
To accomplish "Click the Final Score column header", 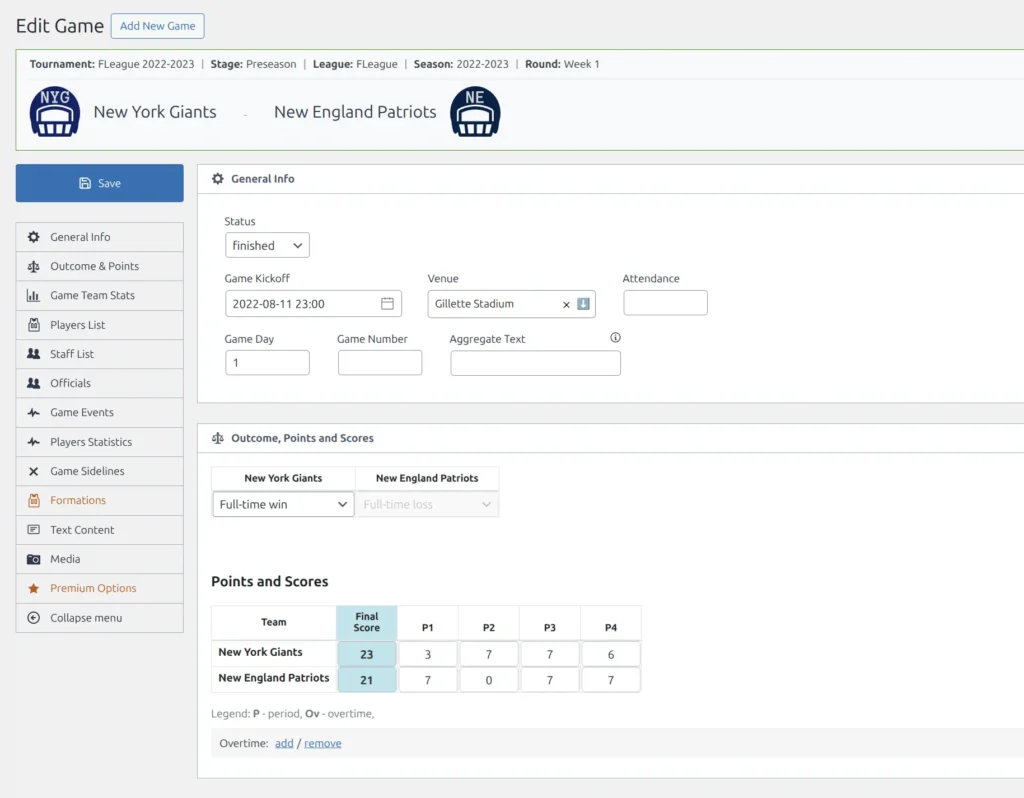I will click(367, 622).
